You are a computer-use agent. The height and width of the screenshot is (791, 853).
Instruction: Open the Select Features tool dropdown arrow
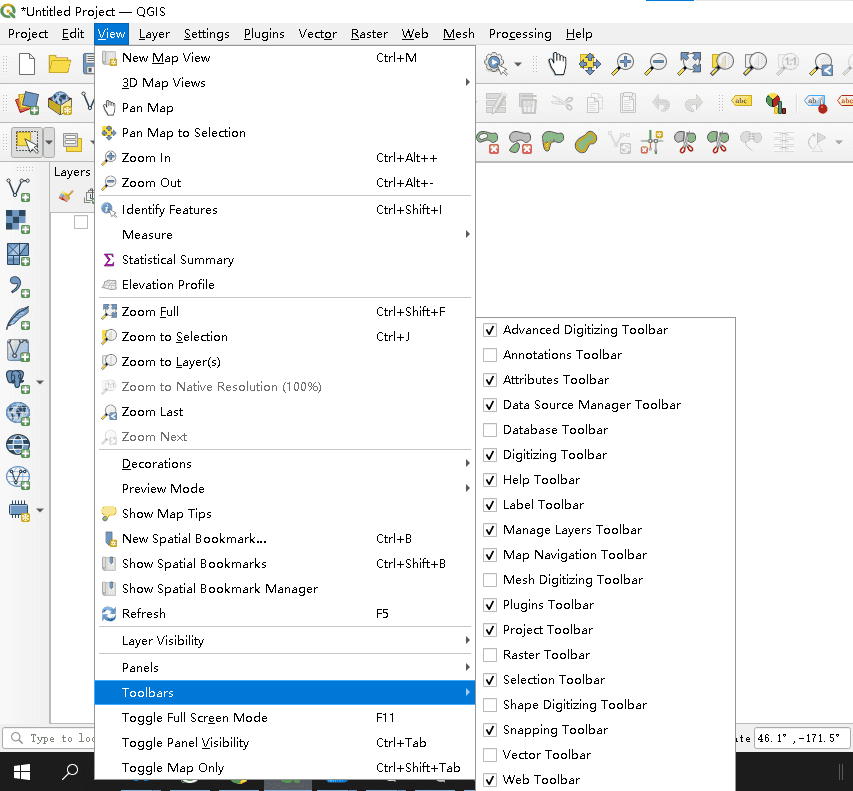pyautogui.click(x=48, y=142)
